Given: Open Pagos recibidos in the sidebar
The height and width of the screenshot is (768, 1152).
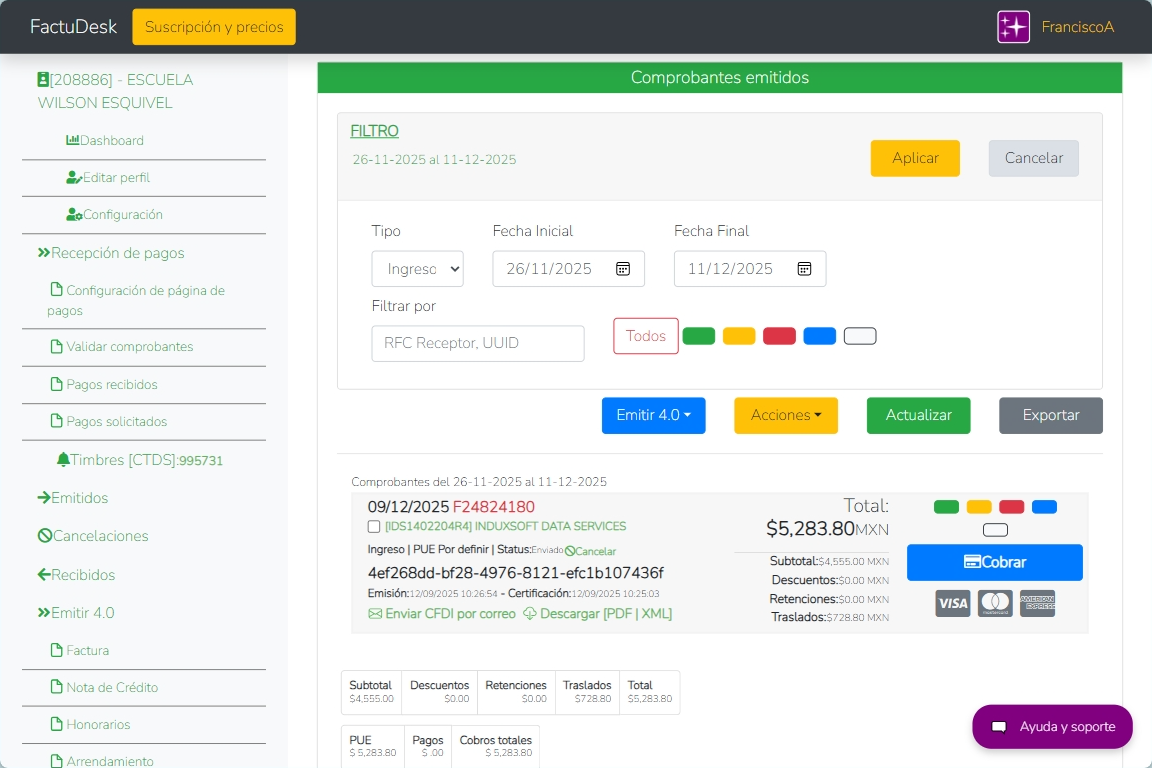Looking at the screenshot, I should click(x=111, y=385).
